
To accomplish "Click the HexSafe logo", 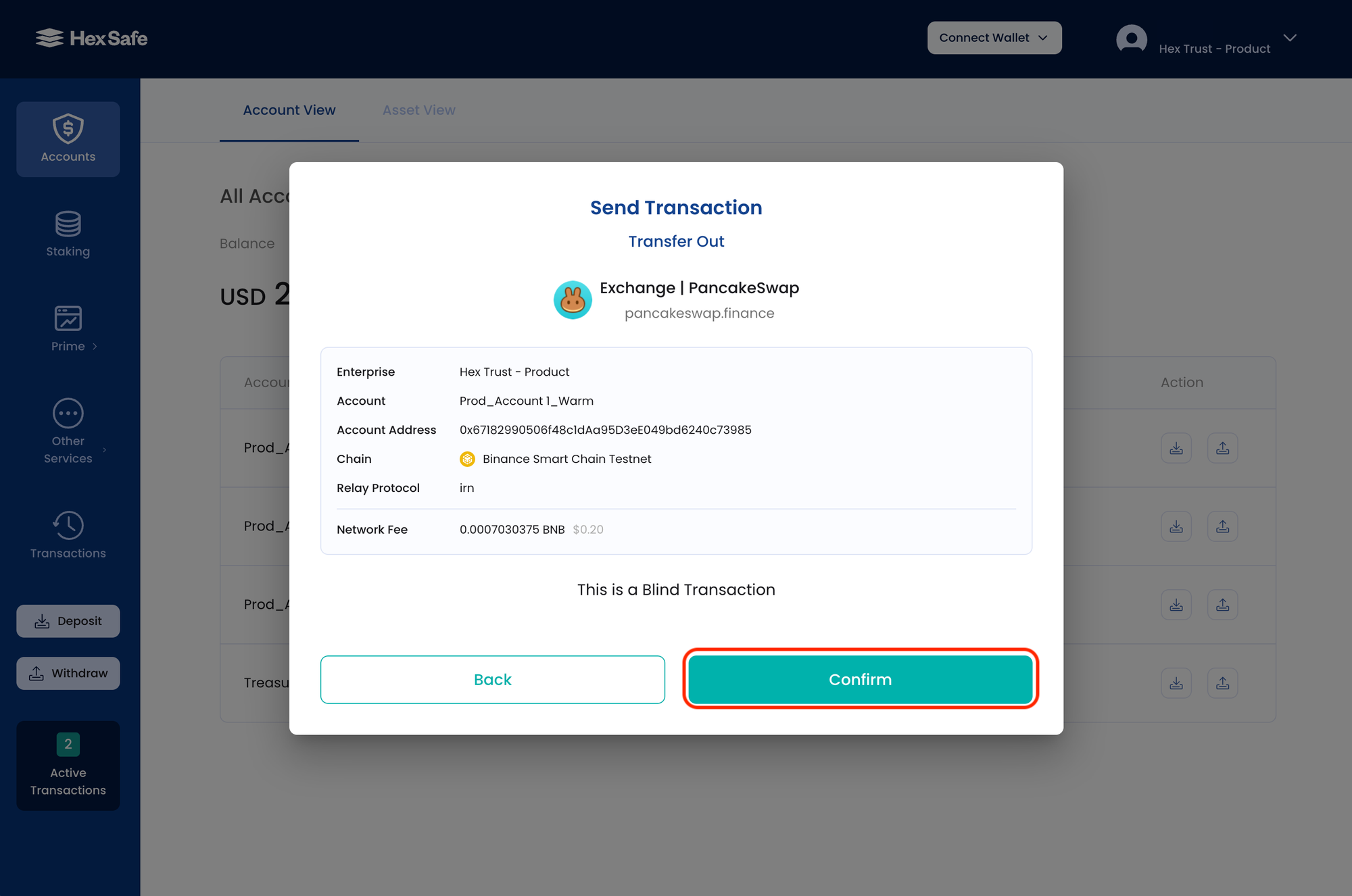I will point(91,38).
